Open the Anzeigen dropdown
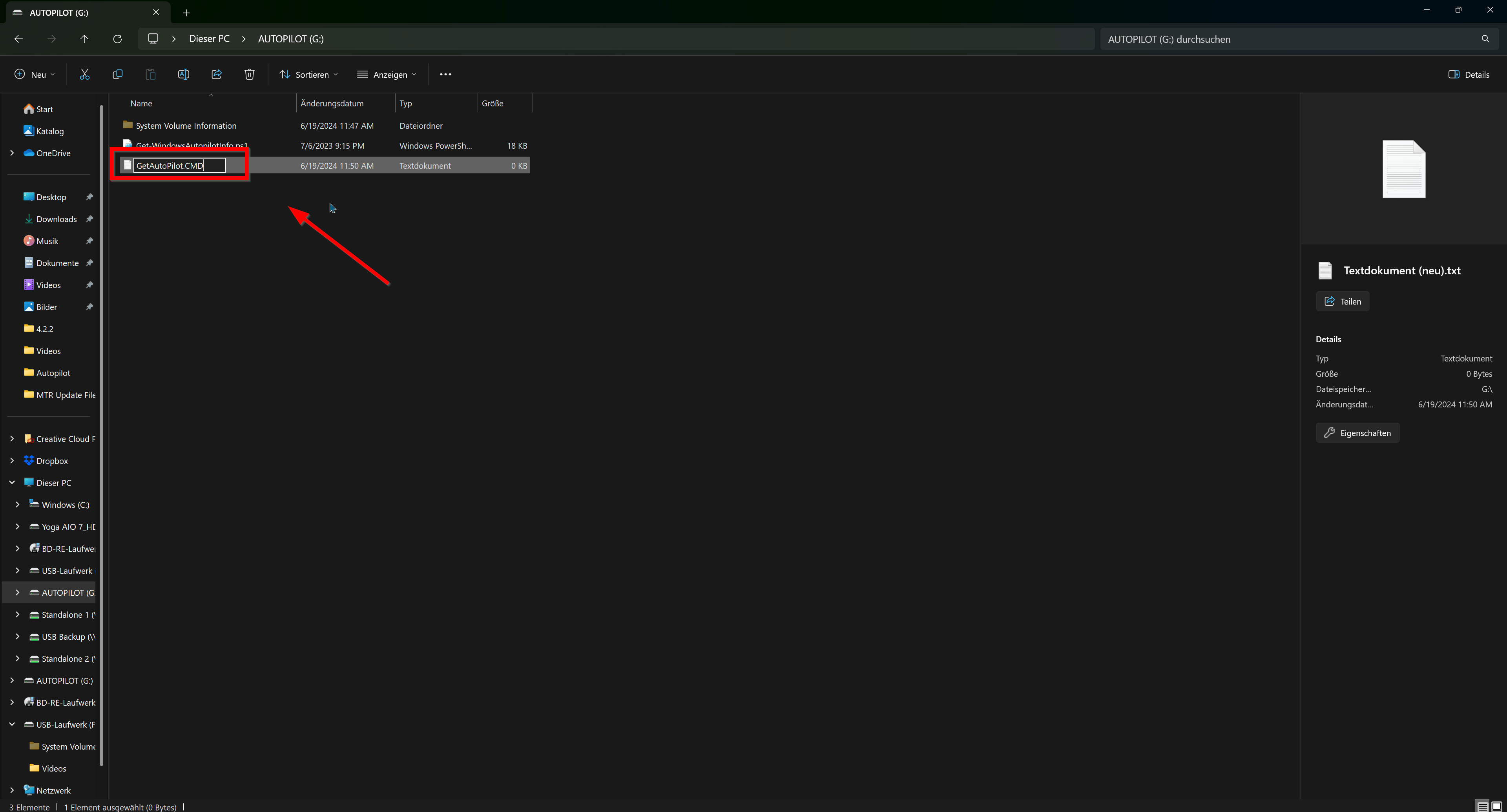The height and width of the screenshot is (812, 1507). [x=387, y=74]
